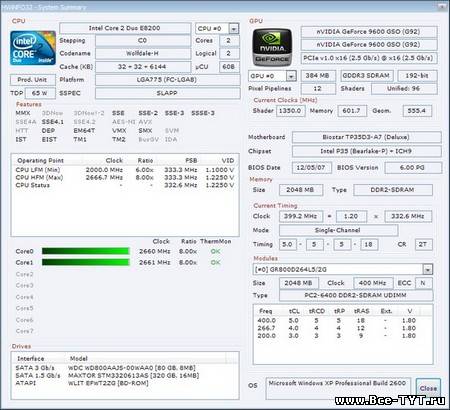Click the OS Microsoft Windows XP Professional field

pos(338,388)
